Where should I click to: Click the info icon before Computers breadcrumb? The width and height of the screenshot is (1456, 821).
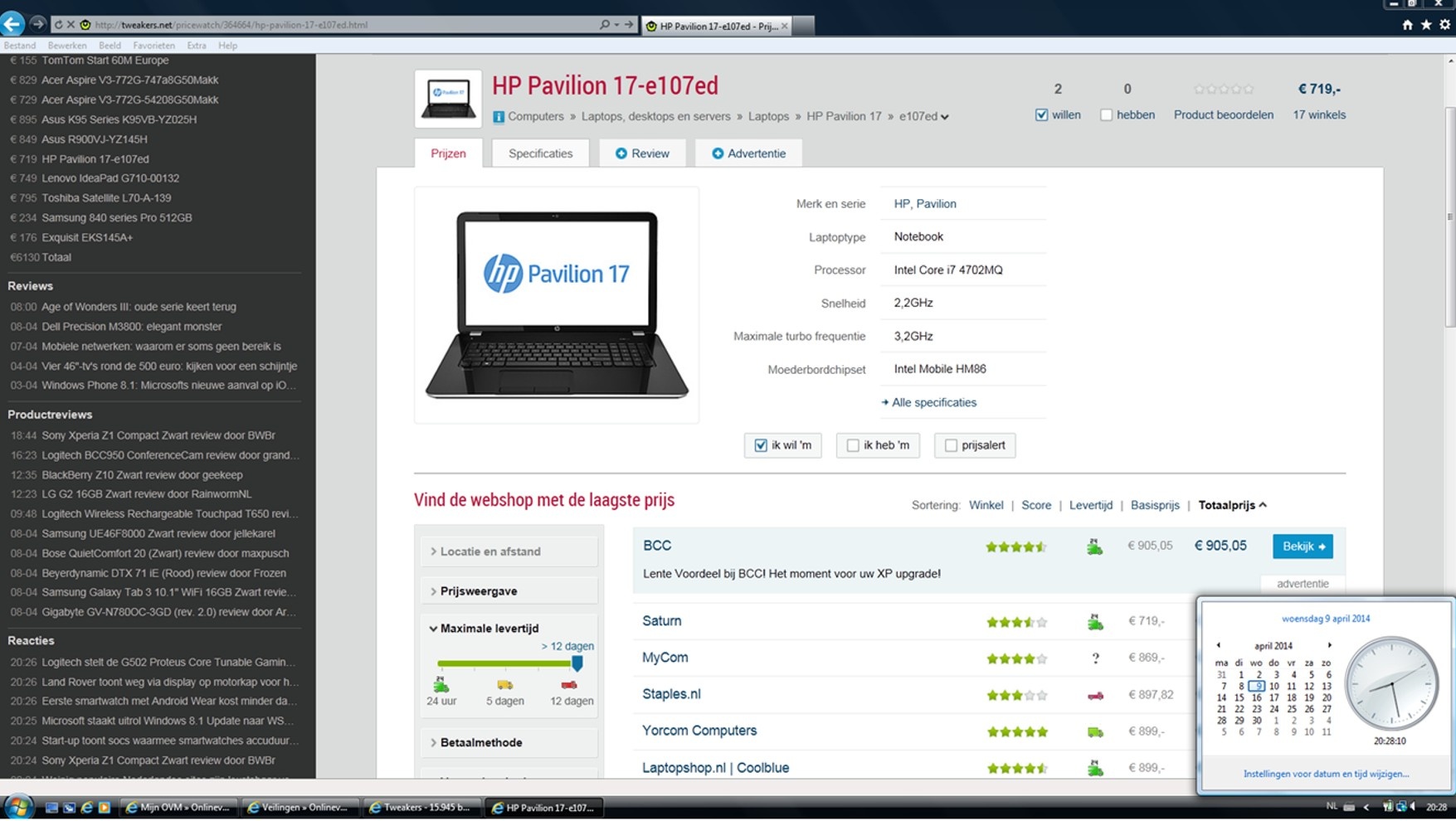[x=499, y=117]
